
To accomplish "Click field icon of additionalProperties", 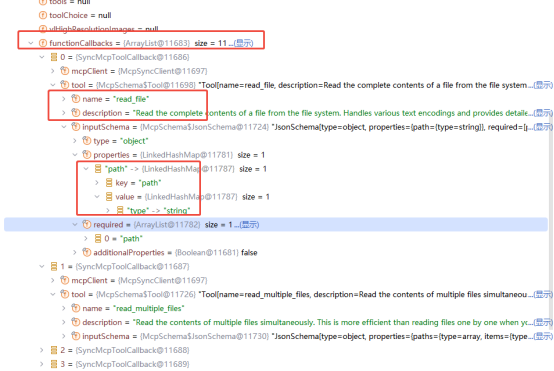I will 87,252.
